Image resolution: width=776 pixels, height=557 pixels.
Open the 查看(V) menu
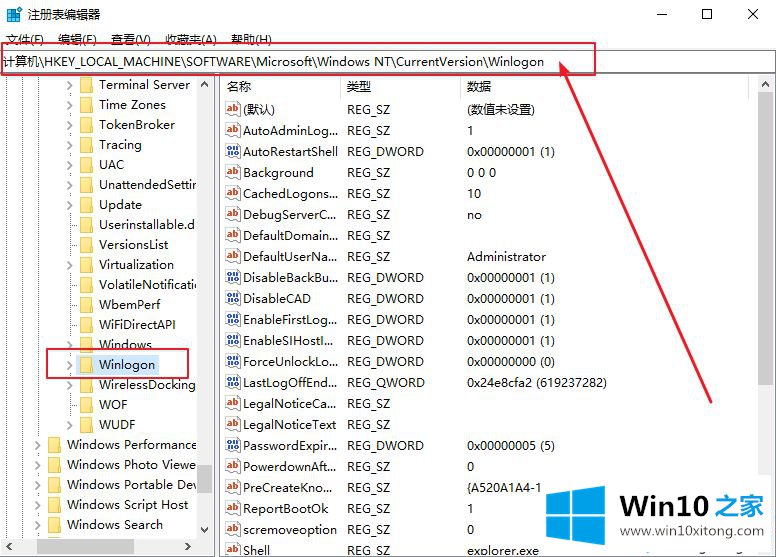[x=131, y=39]
